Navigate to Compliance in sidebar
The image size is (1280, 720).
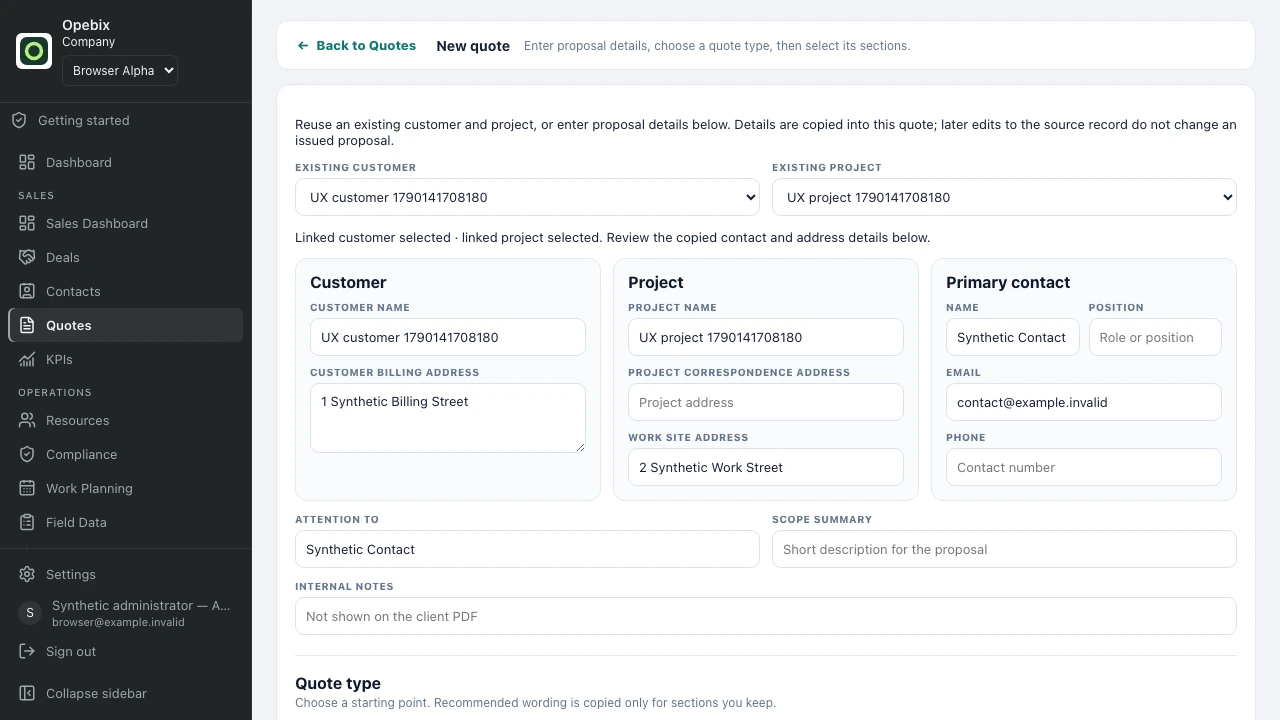tap(126, 454)
